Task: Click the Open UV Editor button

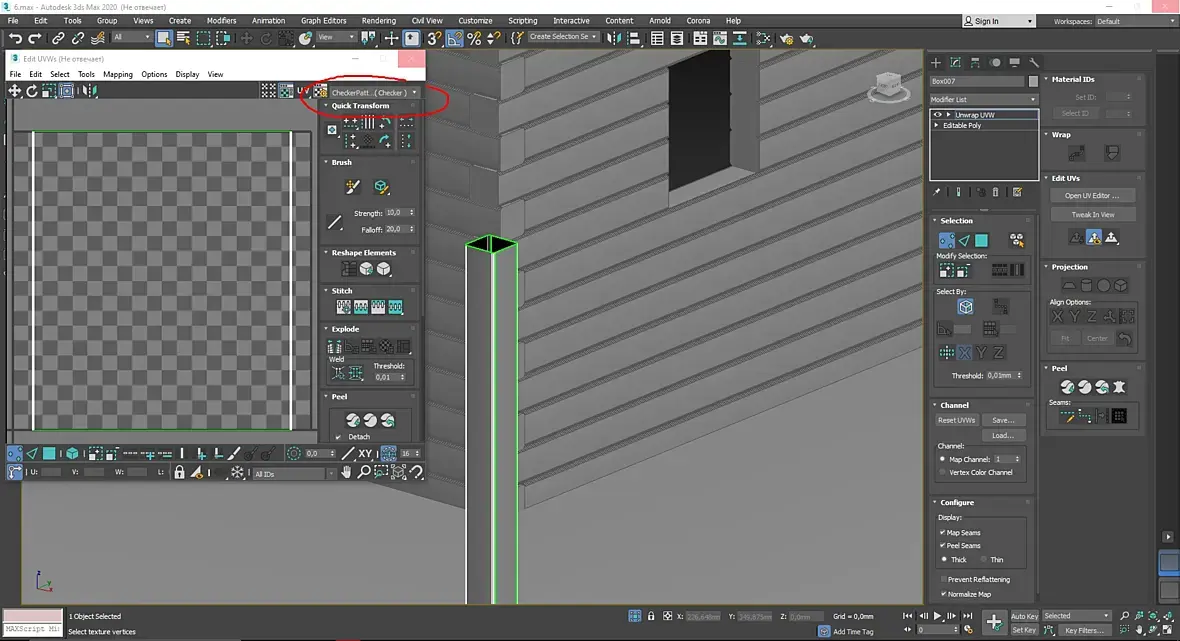Action: (1092, 196)
